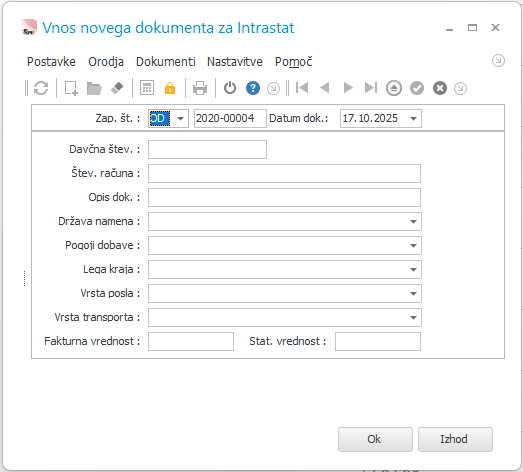Expand the Država namena dropdown
The width and height of the screenshot is (523, 472).
point(413,221)
